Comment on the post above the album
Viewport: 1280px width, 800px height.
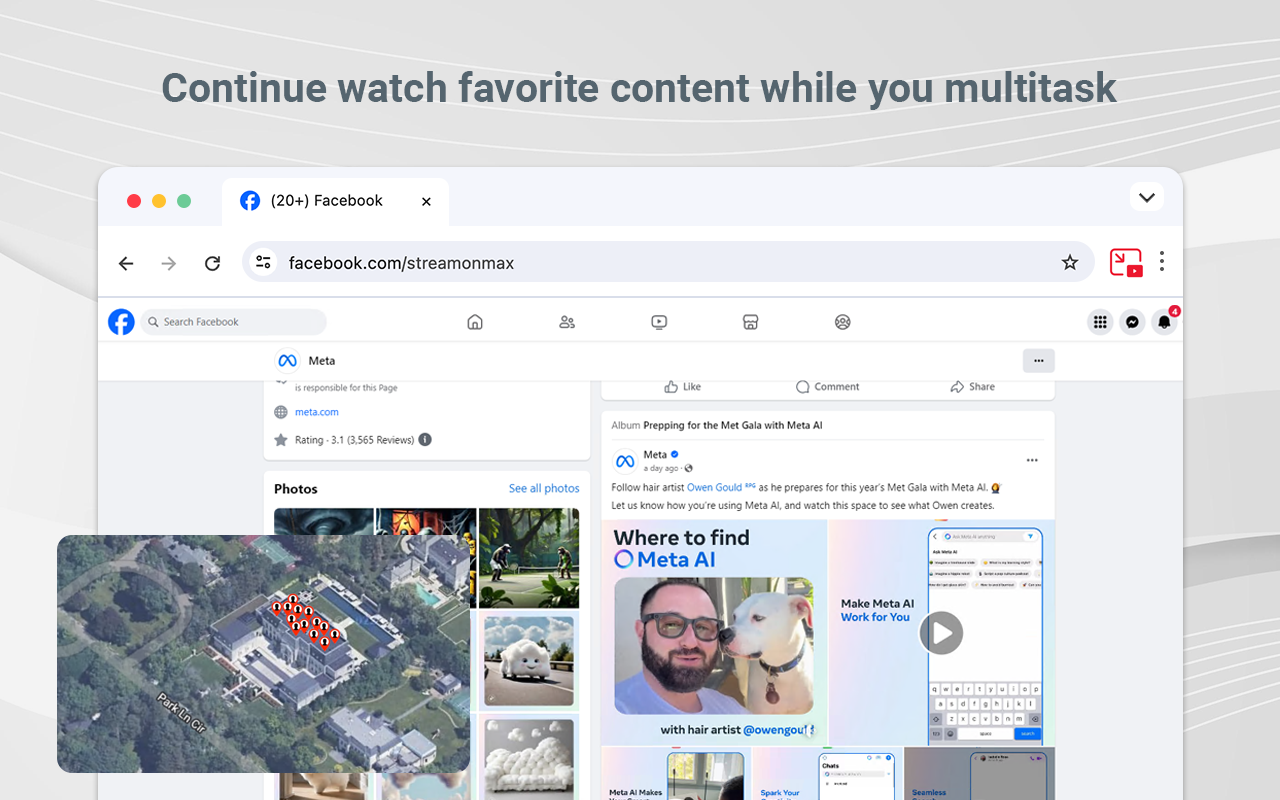(827, 387)
